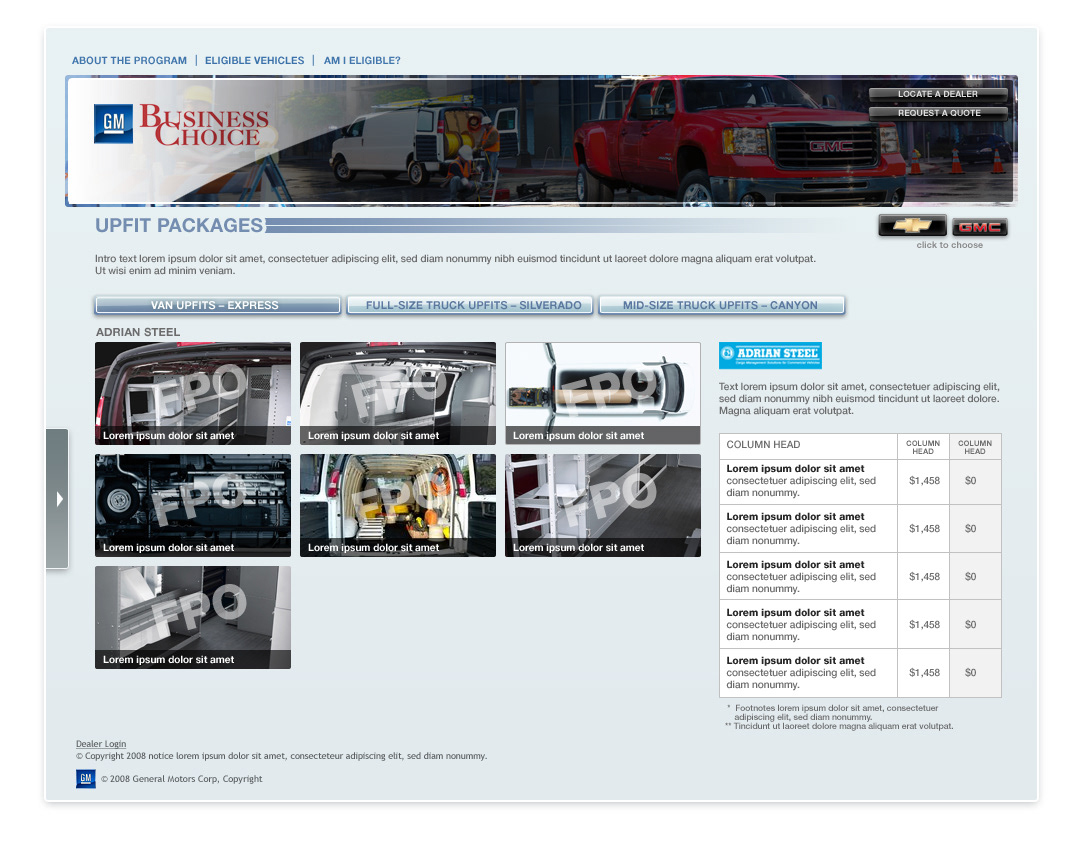View the spare tire underbody thumbnail
This screenshot has height=850, width=1080.
coord(193,505)
